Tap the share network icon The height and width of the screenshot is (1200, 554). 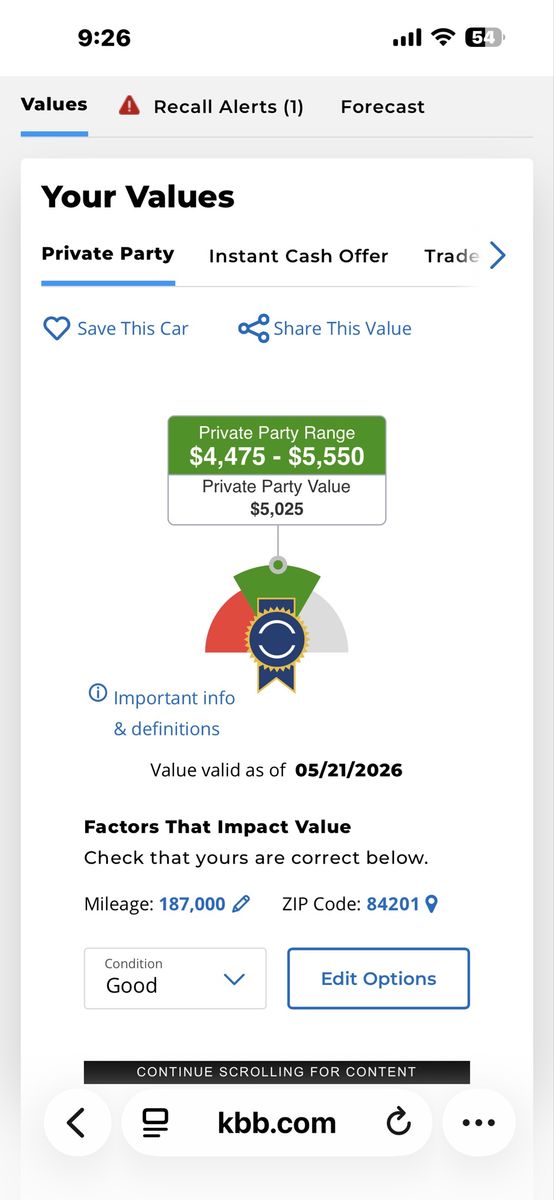[254, 328]
